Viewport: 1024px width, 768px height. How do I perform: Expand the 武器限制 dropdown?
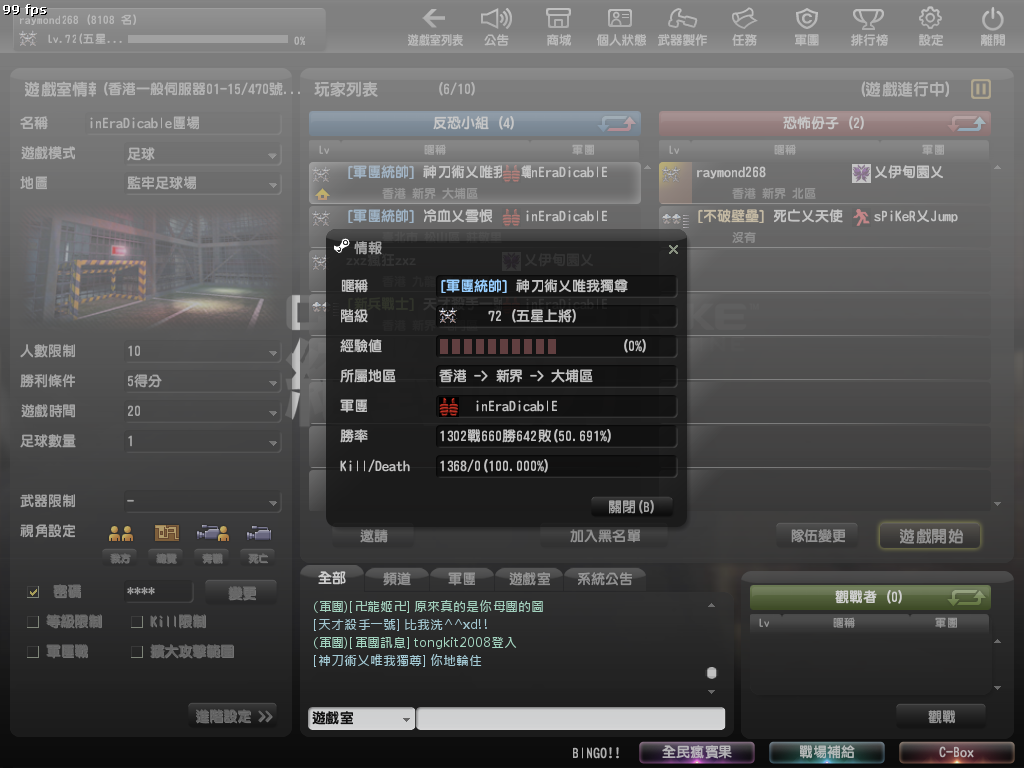pyautogui.click(x=202, y=502)
